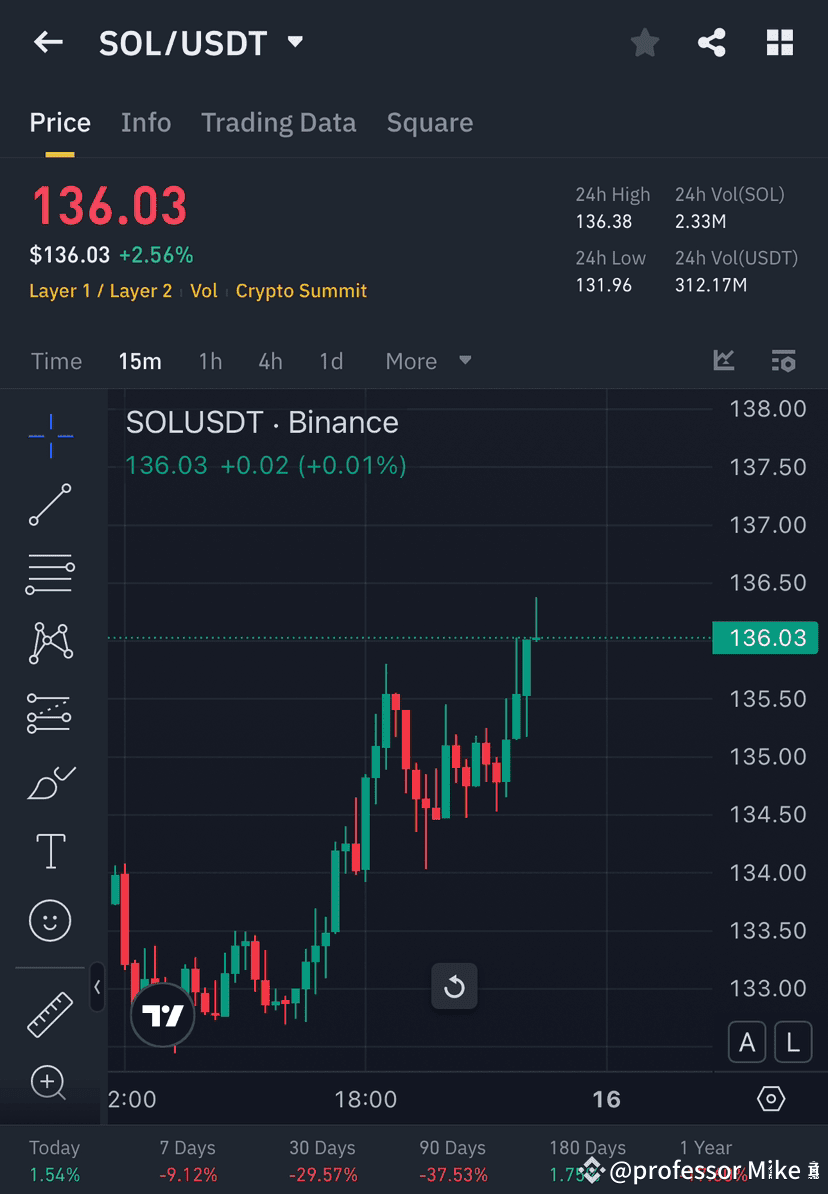The image size is (828, 1194).
Task: Open the SOL/USDT pair selector dropdown
Action: (x=295, y=42)
